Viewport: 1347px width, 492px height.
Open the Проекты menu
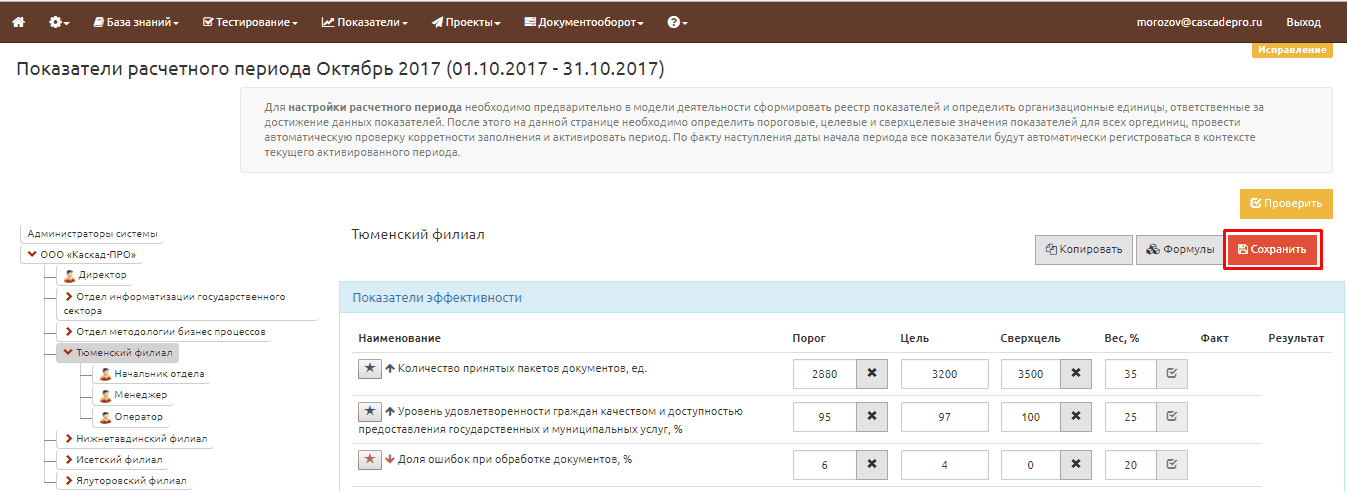[x=466, y=22]
